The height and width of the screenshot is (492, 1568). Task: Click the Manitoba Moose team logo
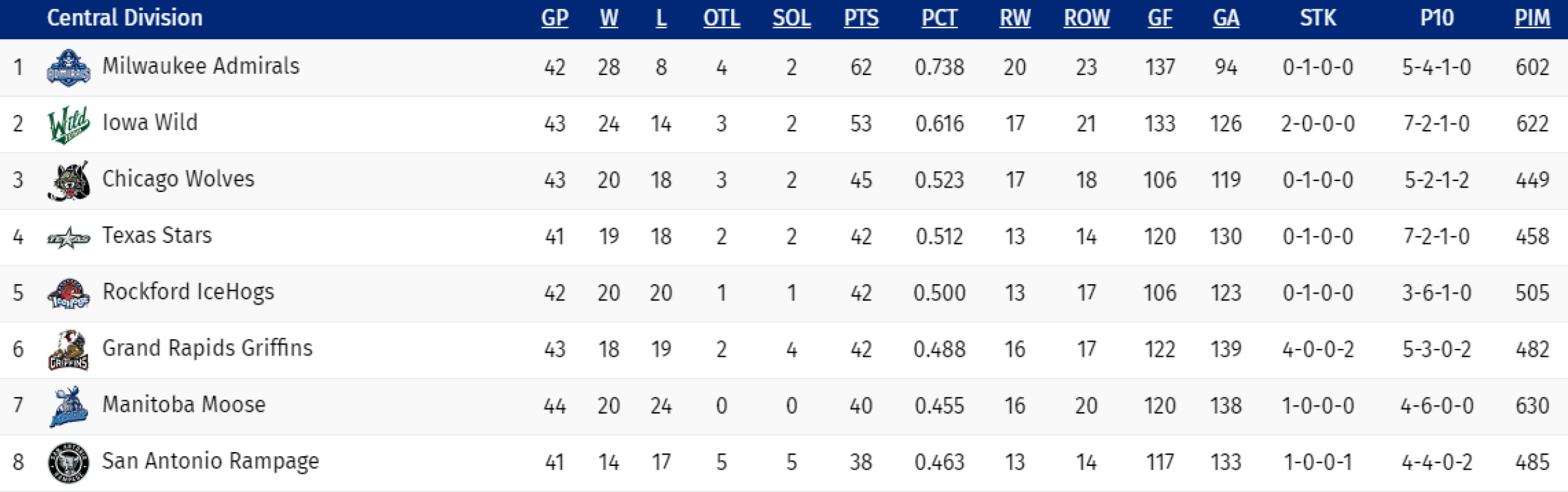pos(69,406)
